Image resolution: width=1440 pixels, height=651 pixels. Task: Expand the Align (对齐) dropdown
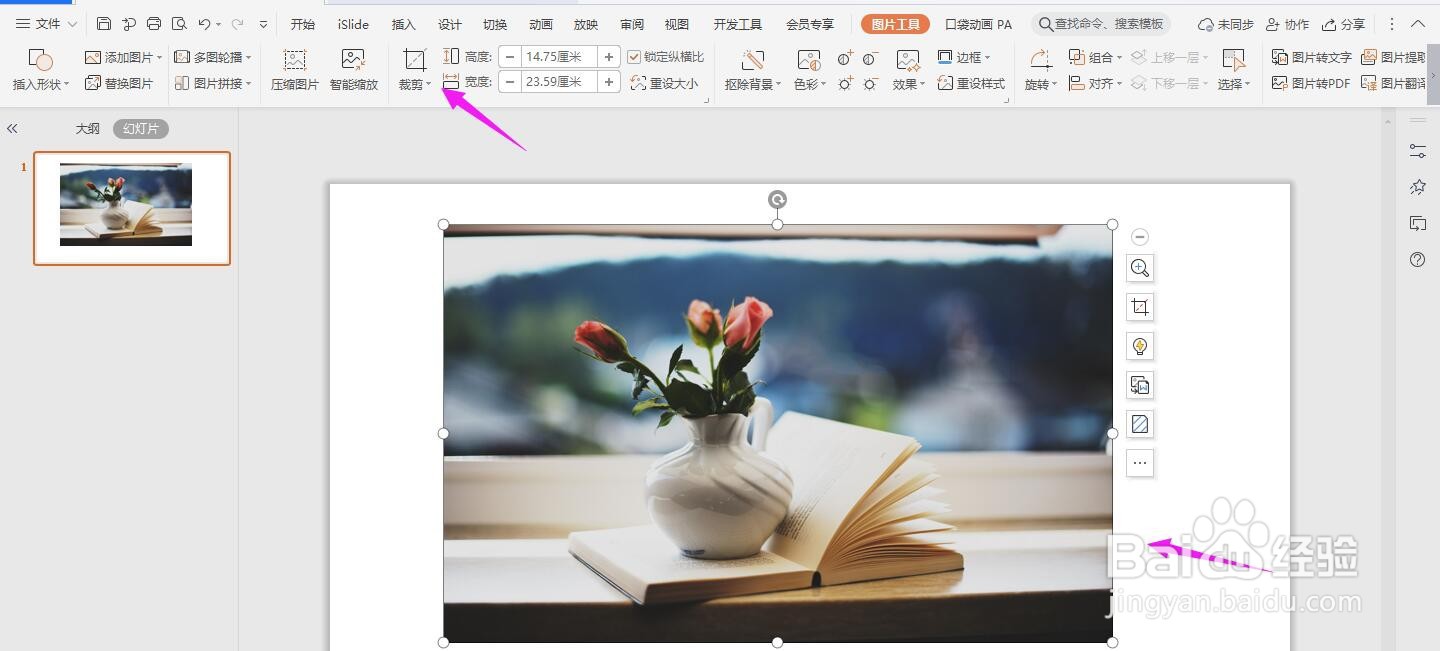pyautogui.click(x=1119, y=84)
